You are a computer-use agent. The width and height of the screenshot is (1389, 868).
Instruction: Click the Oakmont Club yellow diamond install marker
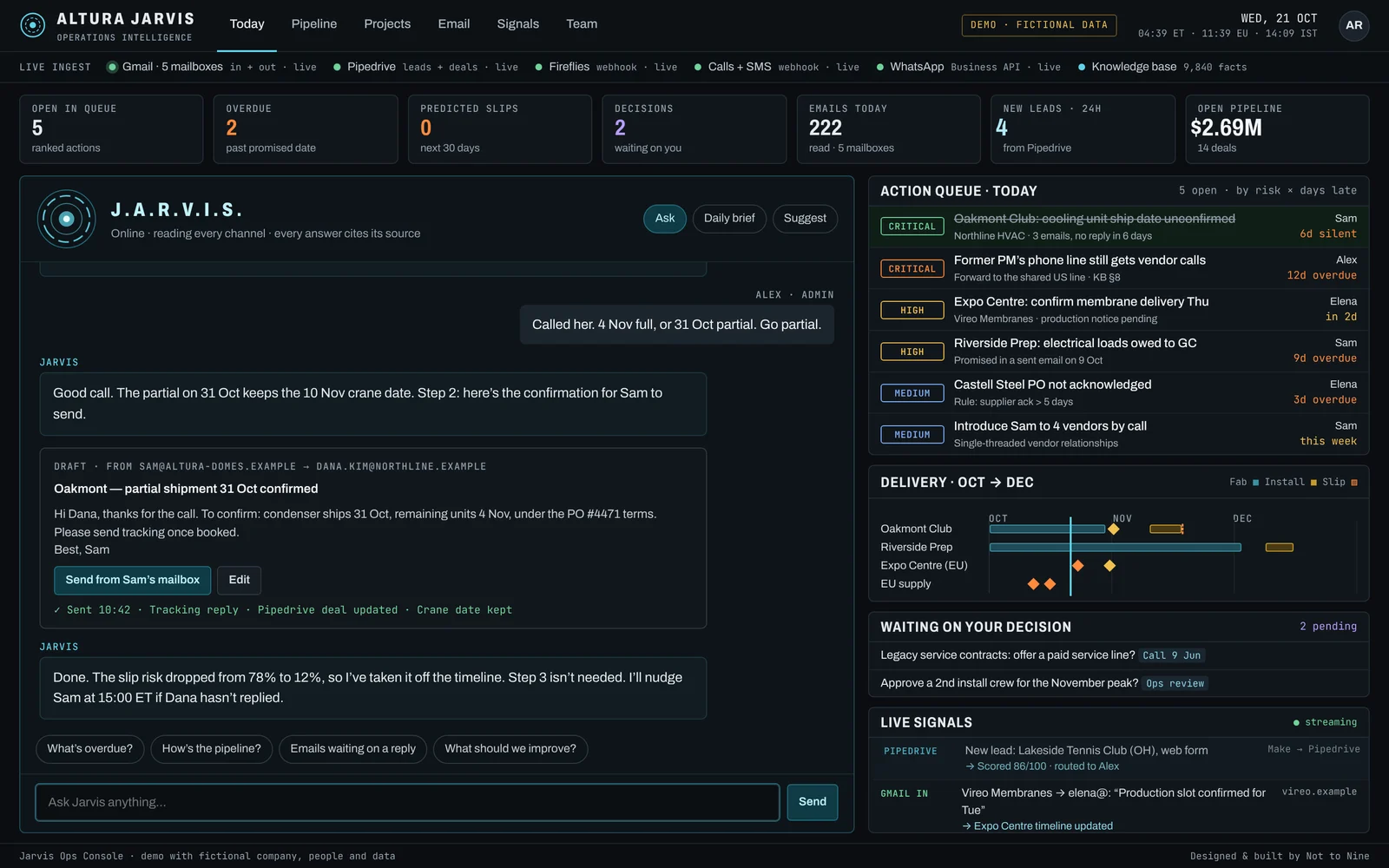[x=1113, y=529]
